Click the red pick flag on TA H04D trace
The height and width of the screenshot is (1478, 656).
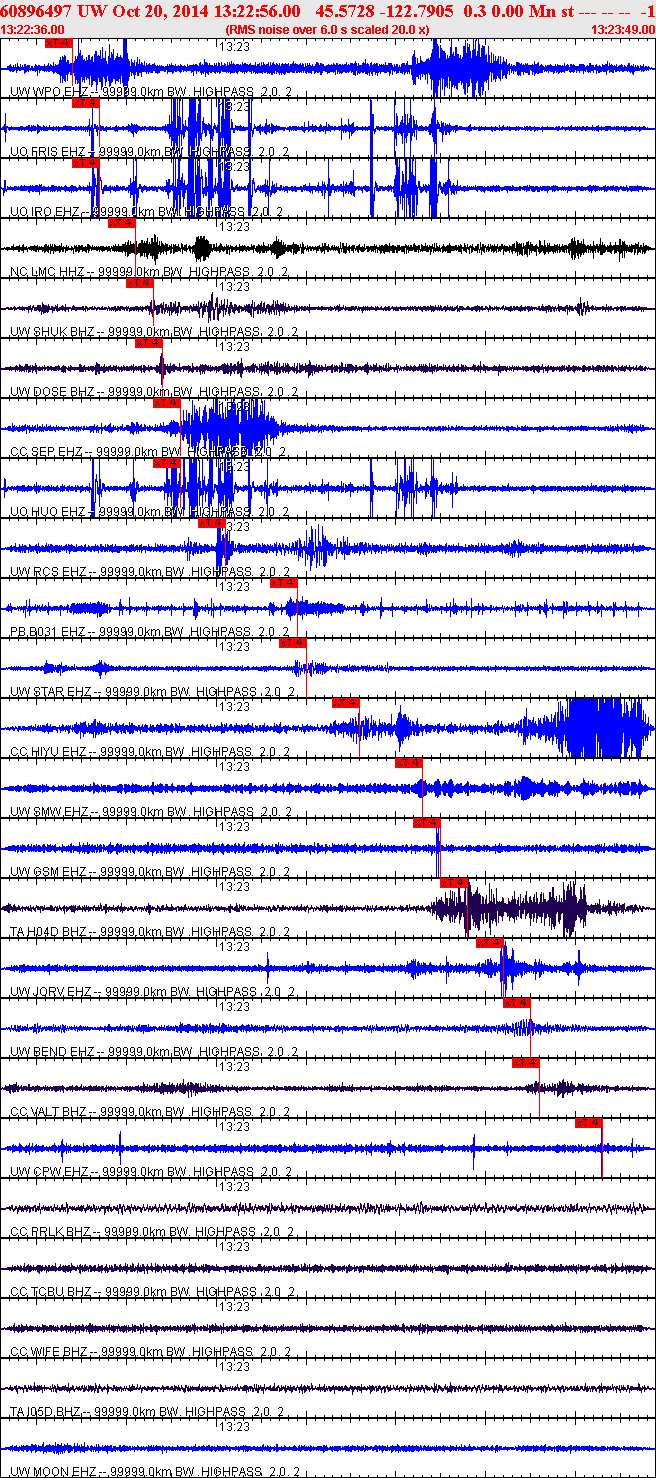click(x=454, y=883)
